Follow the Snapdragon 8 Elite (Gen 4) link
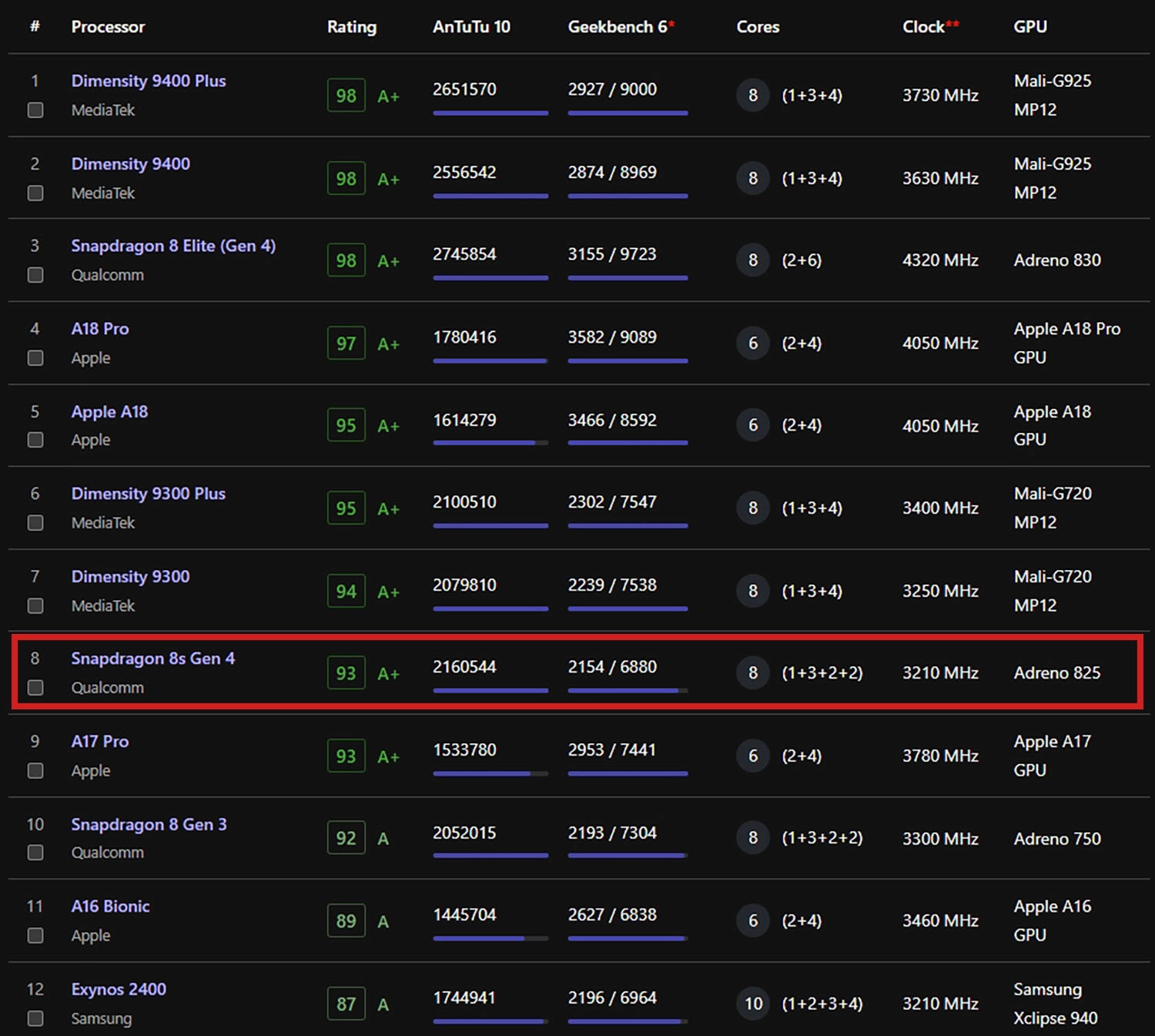Image resolution: width=1155 pixels, height=1036 pixels. tap(173, 246)
